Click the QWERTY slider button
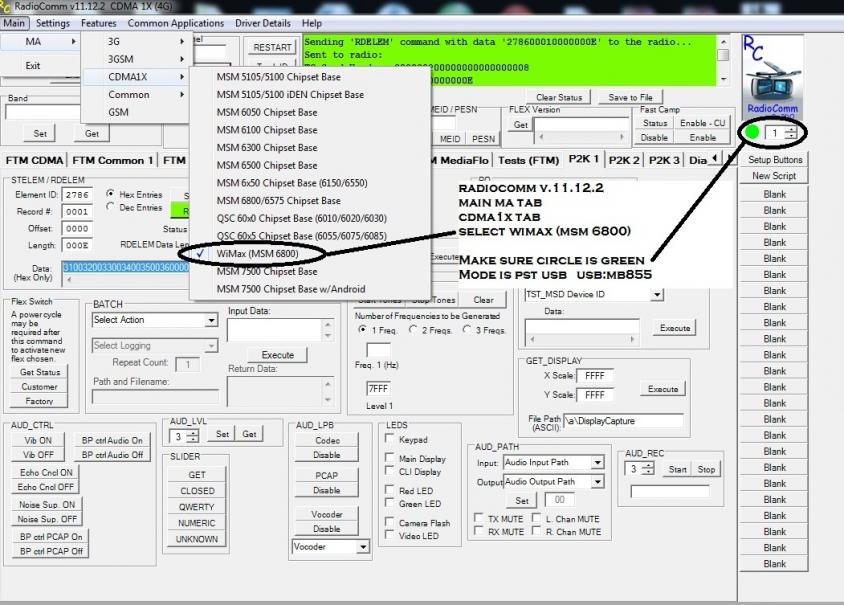 point(196,507)
